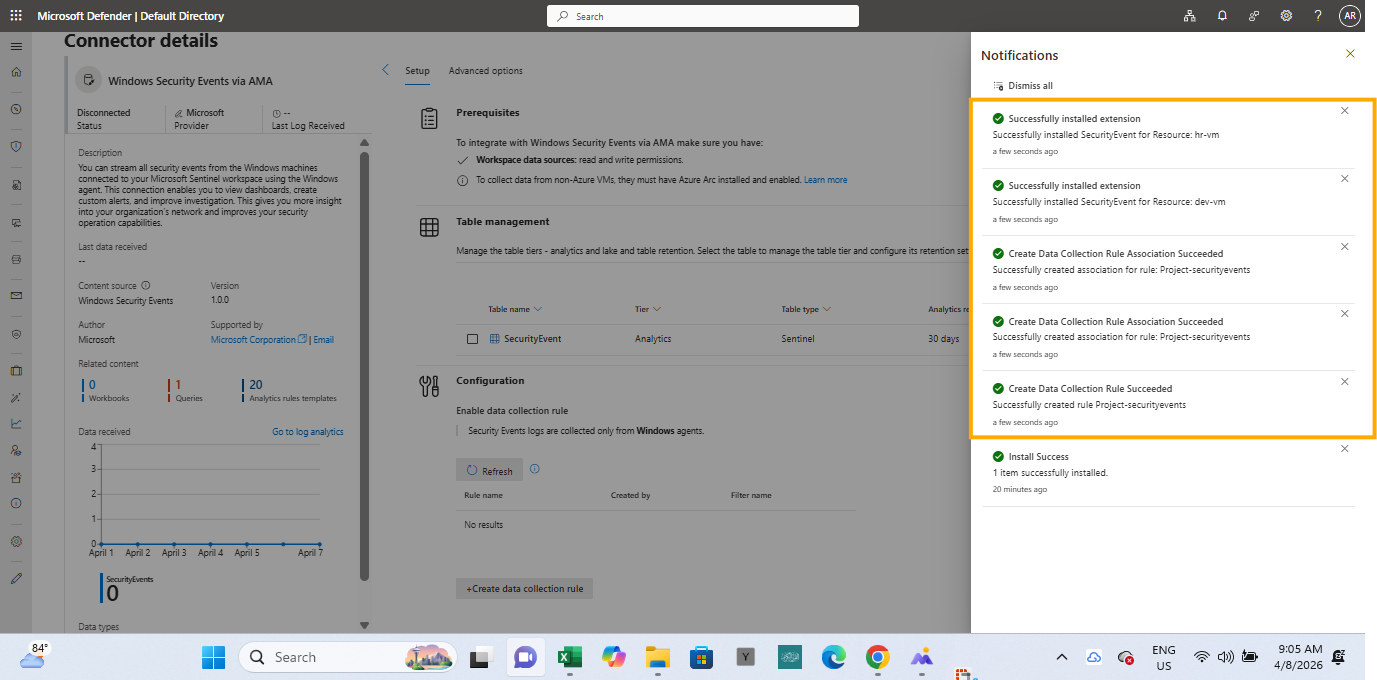This screenshot has width=1377, height=680.
Task: Click the 0 Workbooks related content
Action: click(104, 390)
